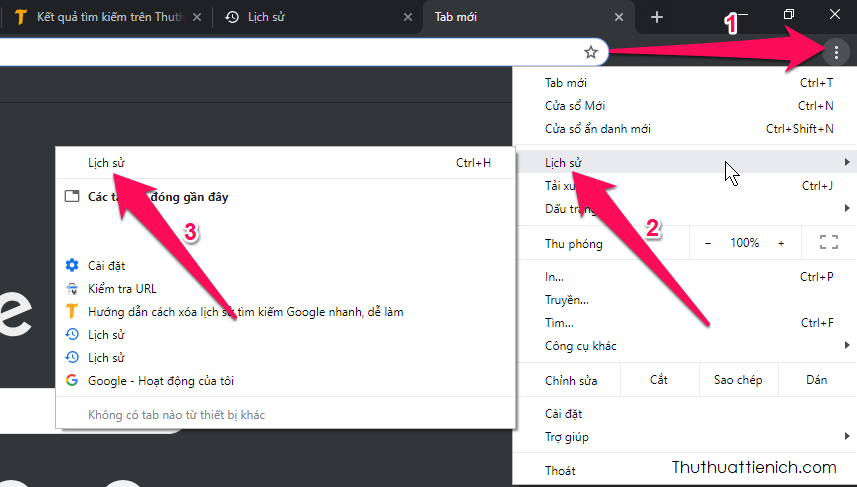Click the zoom in plus button
Image resolution: width=857 pixels, height=487 pixels.
click(781, 243)
